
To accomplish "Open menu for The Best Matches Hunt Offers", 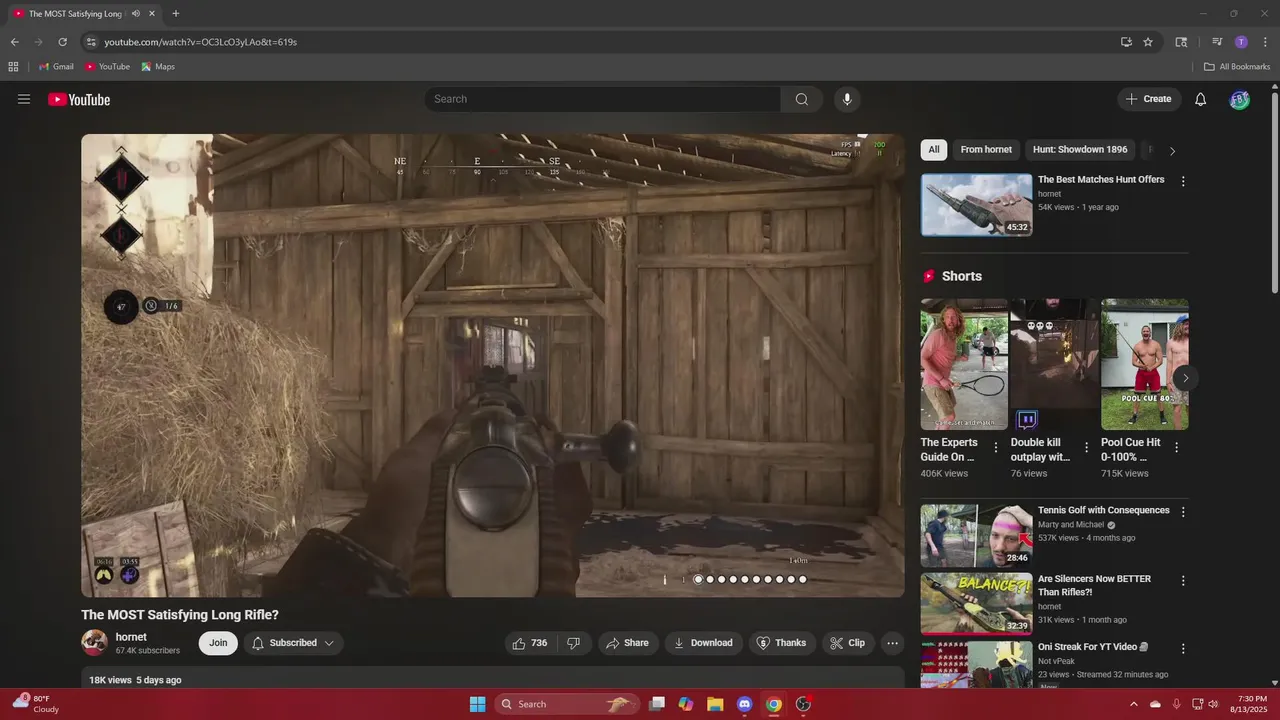I will point(1183,182).
